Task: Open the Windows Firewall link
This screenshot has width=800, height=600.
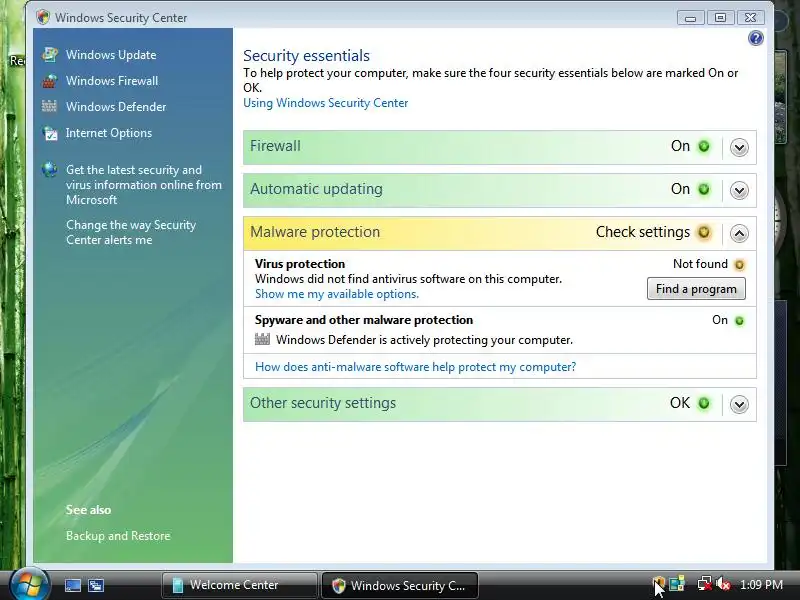Action: point(112,81)
